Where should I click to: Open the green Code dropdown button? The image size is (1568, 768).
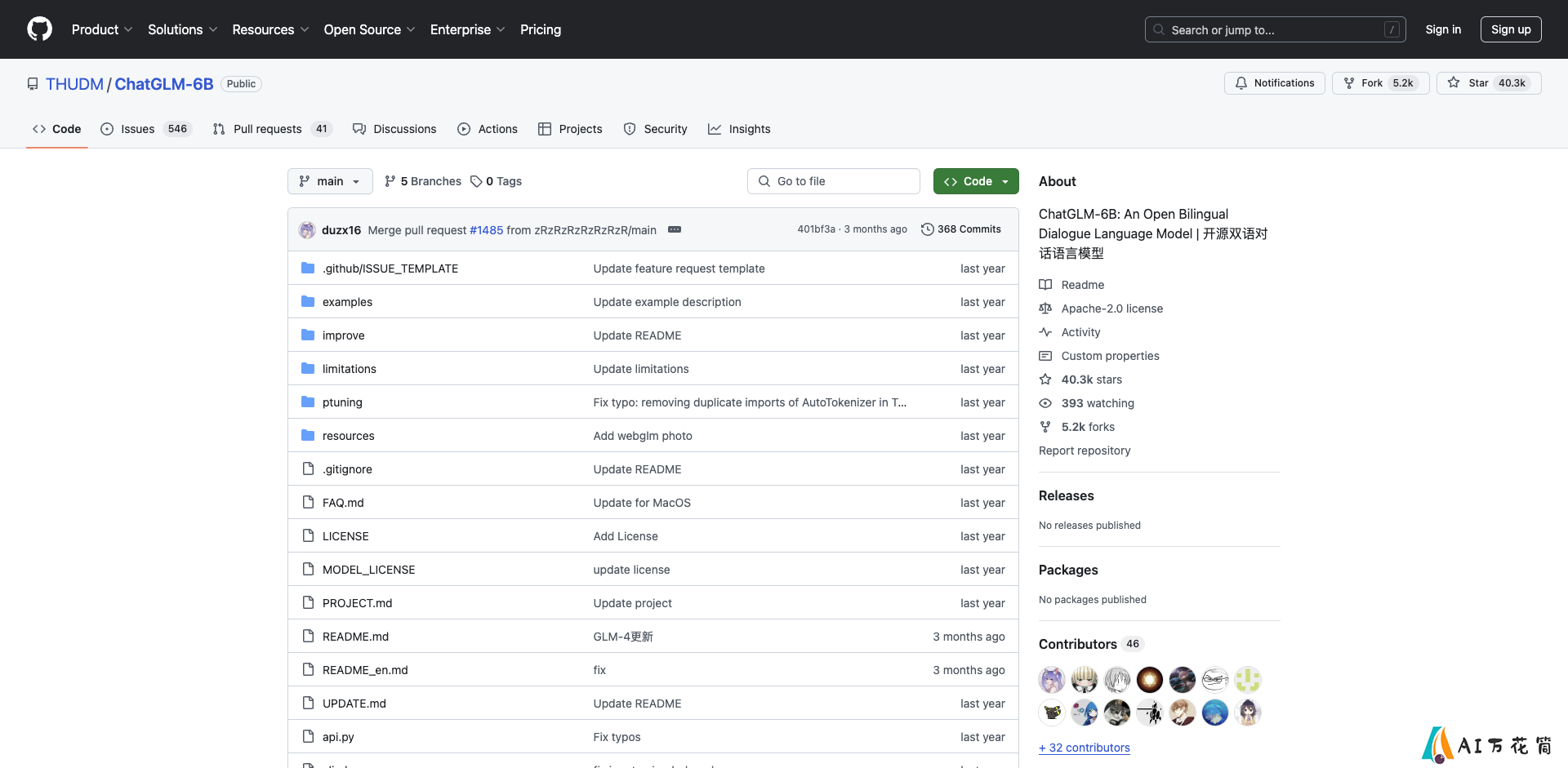tap(976, 181)
